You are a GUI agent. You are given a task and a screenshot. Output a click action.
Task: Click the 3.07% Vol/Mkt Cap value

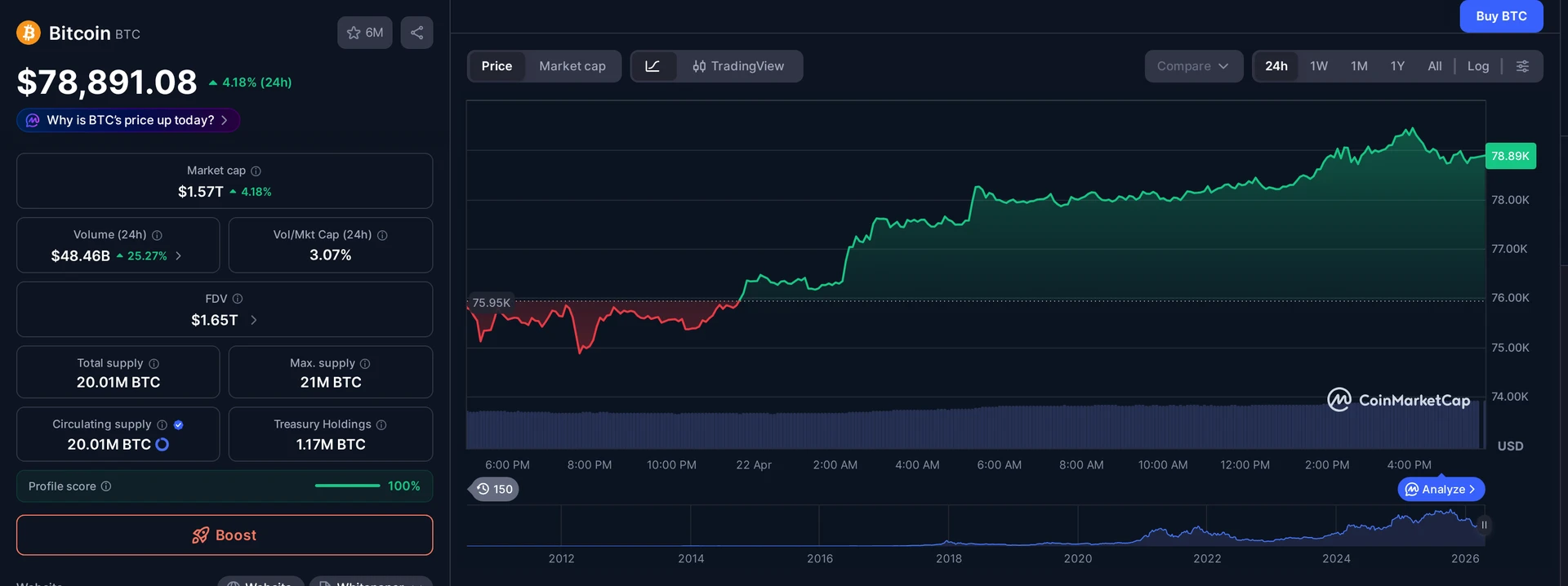[x=331, y=255]
